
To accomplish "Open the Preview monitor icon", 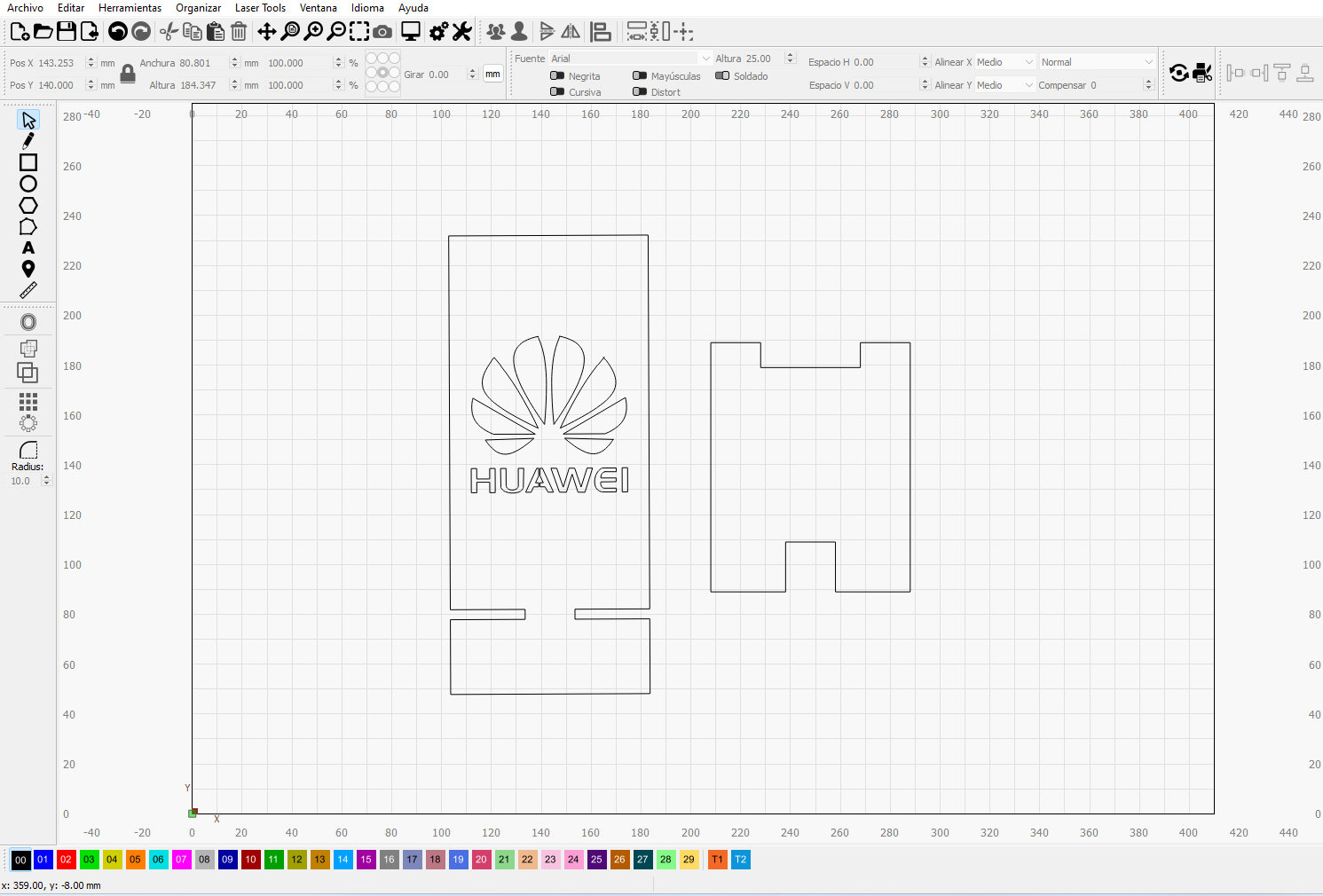I will pyautogui.click(x=411, y=32).
